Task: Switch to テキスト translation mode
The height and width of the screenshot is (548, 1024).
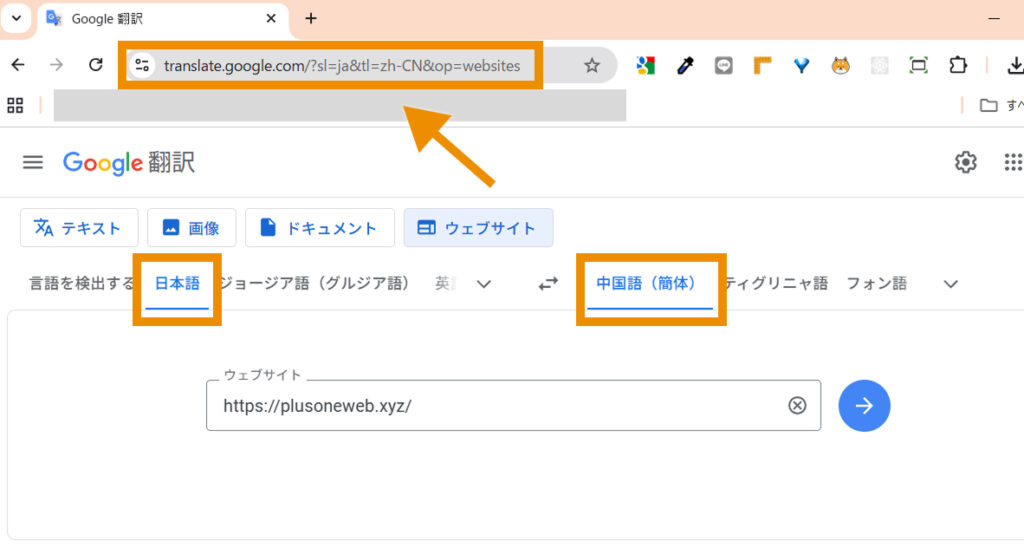Action: (78, 228)
